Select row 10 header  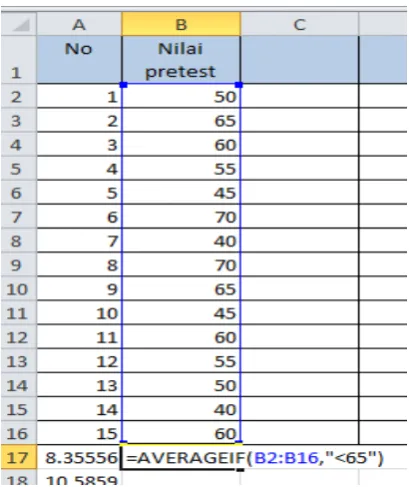tap(19, 289)
